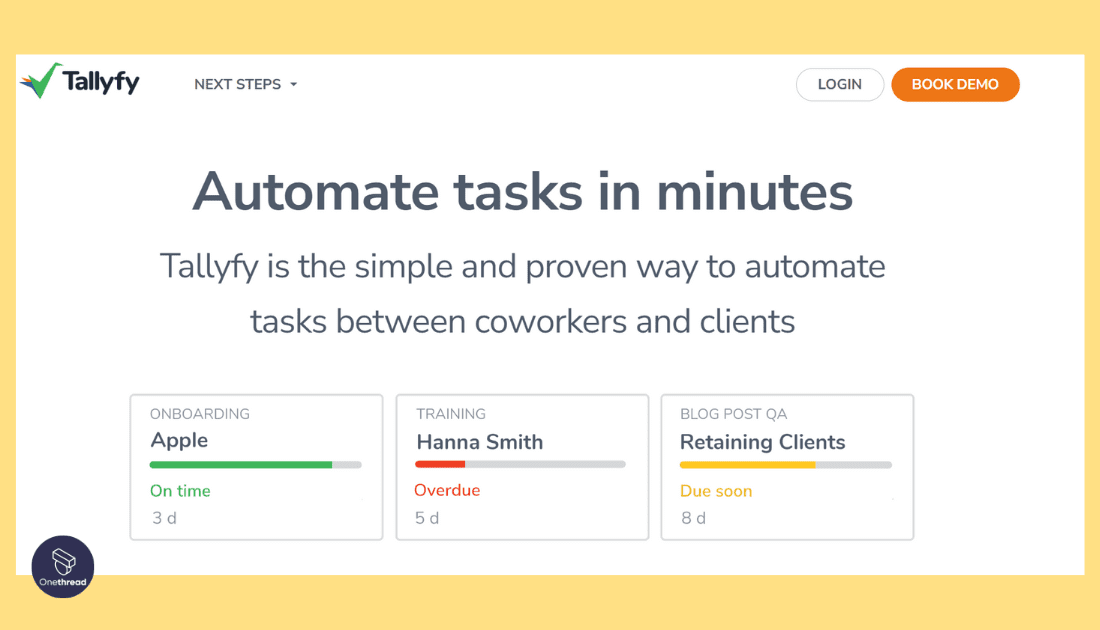Click the green progress bar under Apple
Screen dimensions: 1100x630
tap(240, 464)
